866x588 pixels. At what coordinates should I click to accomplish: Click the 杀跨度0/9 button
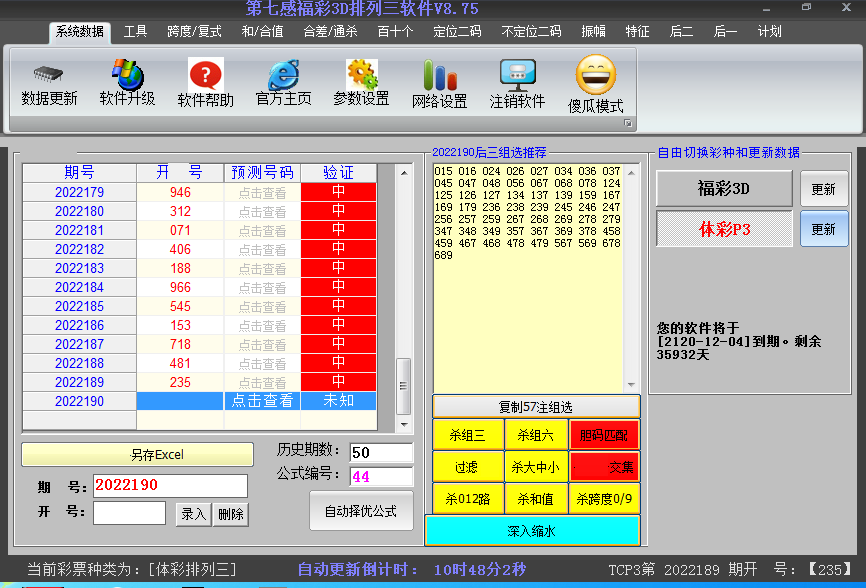pyautogui.click(x=604, y=499)
